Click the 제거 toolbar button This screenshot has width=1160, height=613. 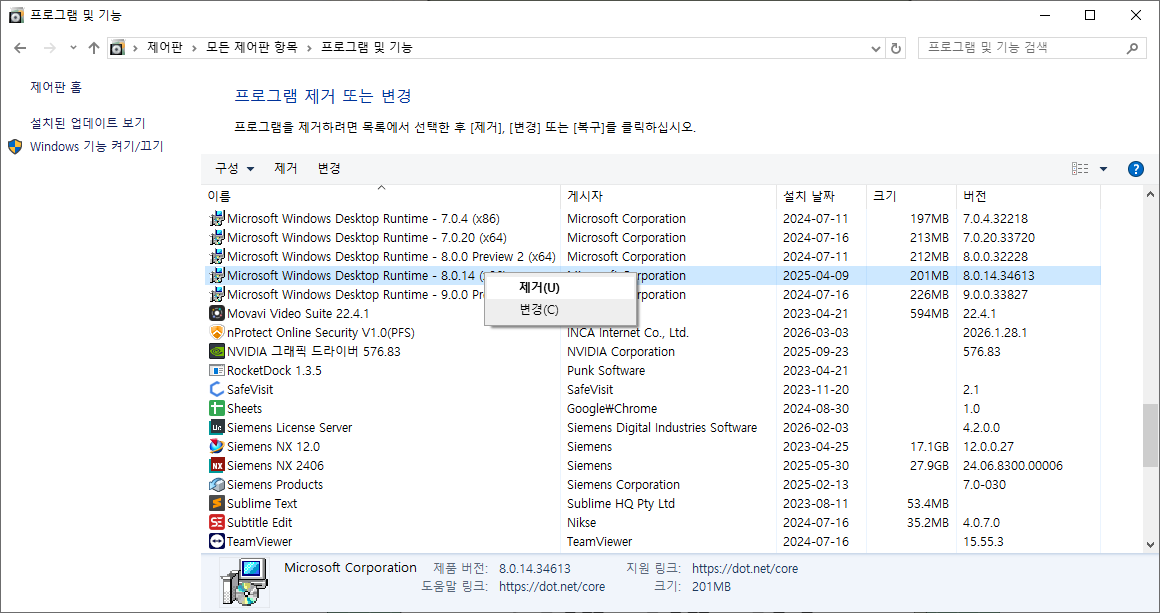[286, 169]
